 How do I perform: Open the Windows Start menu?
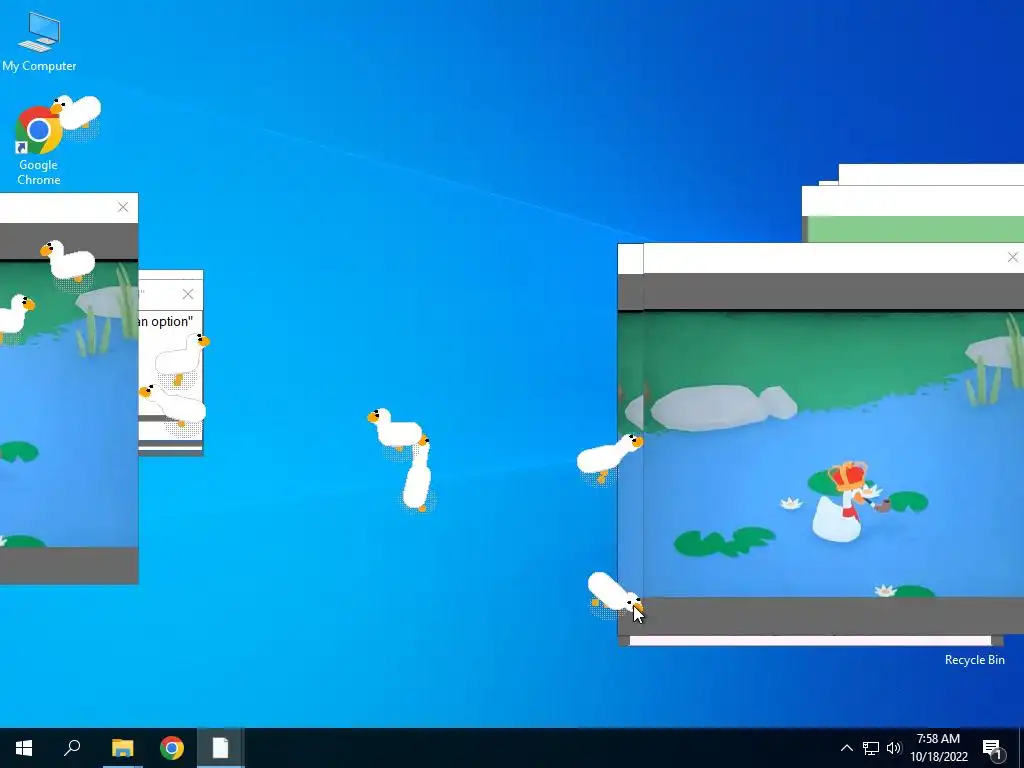coord(24,748)
